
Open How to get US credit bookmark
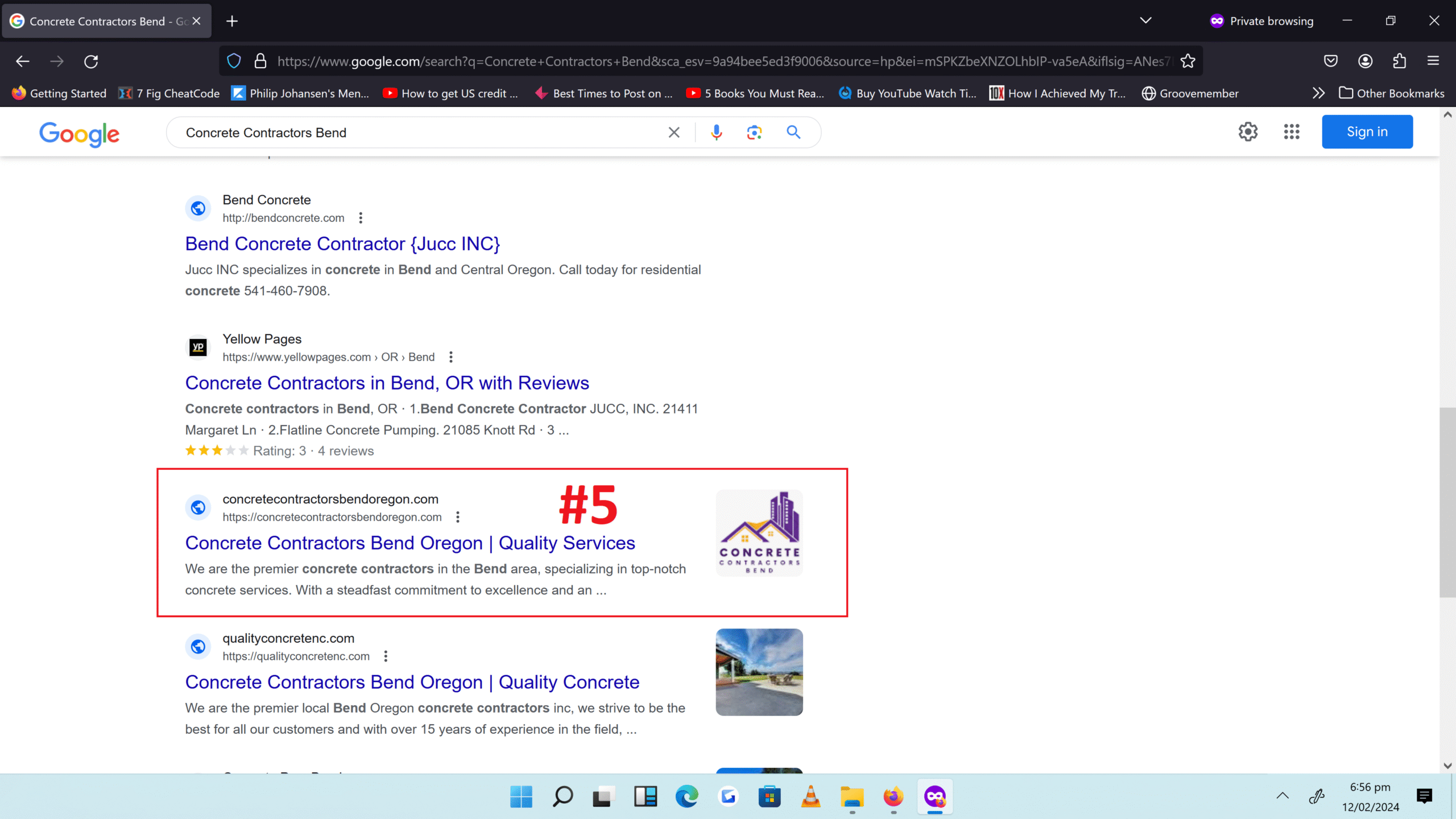[450, 93]
